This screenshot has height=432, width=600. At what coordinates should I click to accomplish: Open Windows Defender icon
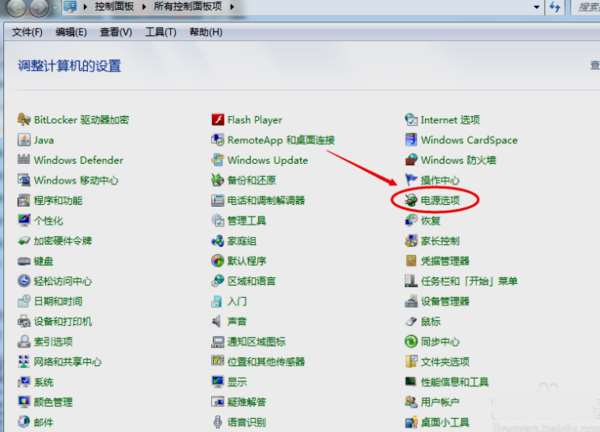click(x=23, y=160)
